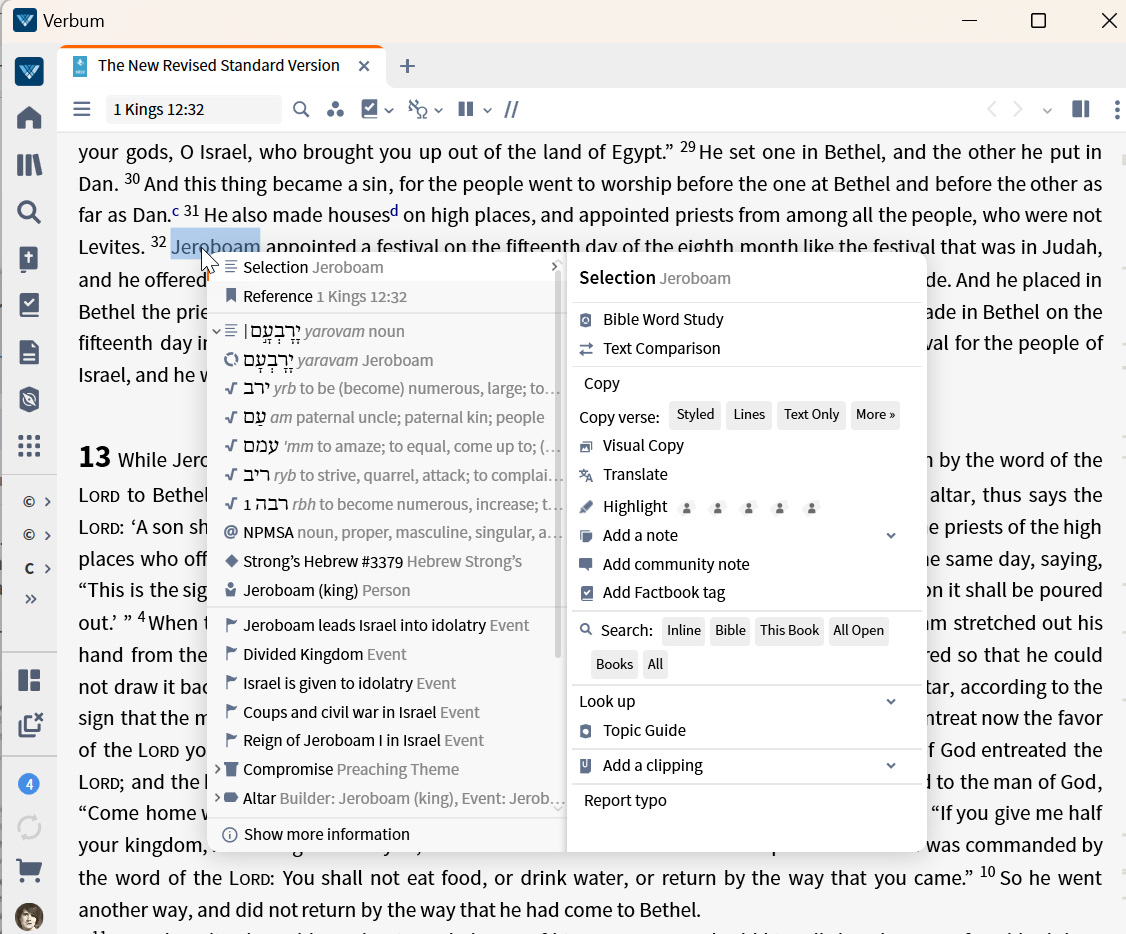
Task: Apply the first highlight palette swatch
Action: (687, 508)
